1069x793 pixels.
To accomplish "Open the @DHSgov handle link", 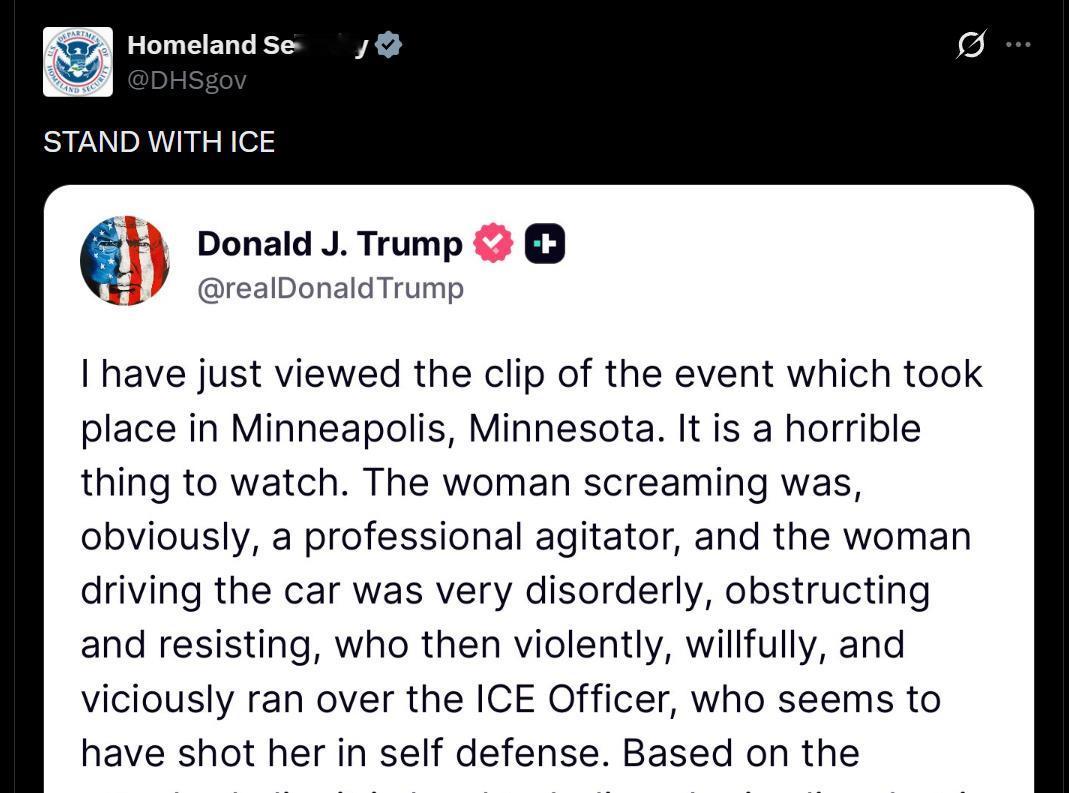I will point(187,80).
